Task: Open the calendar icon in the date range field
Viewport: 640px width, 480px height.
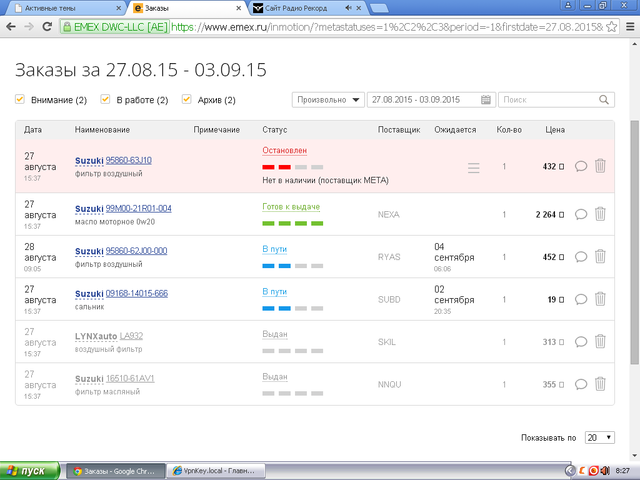Action: (x=486, y=100)
